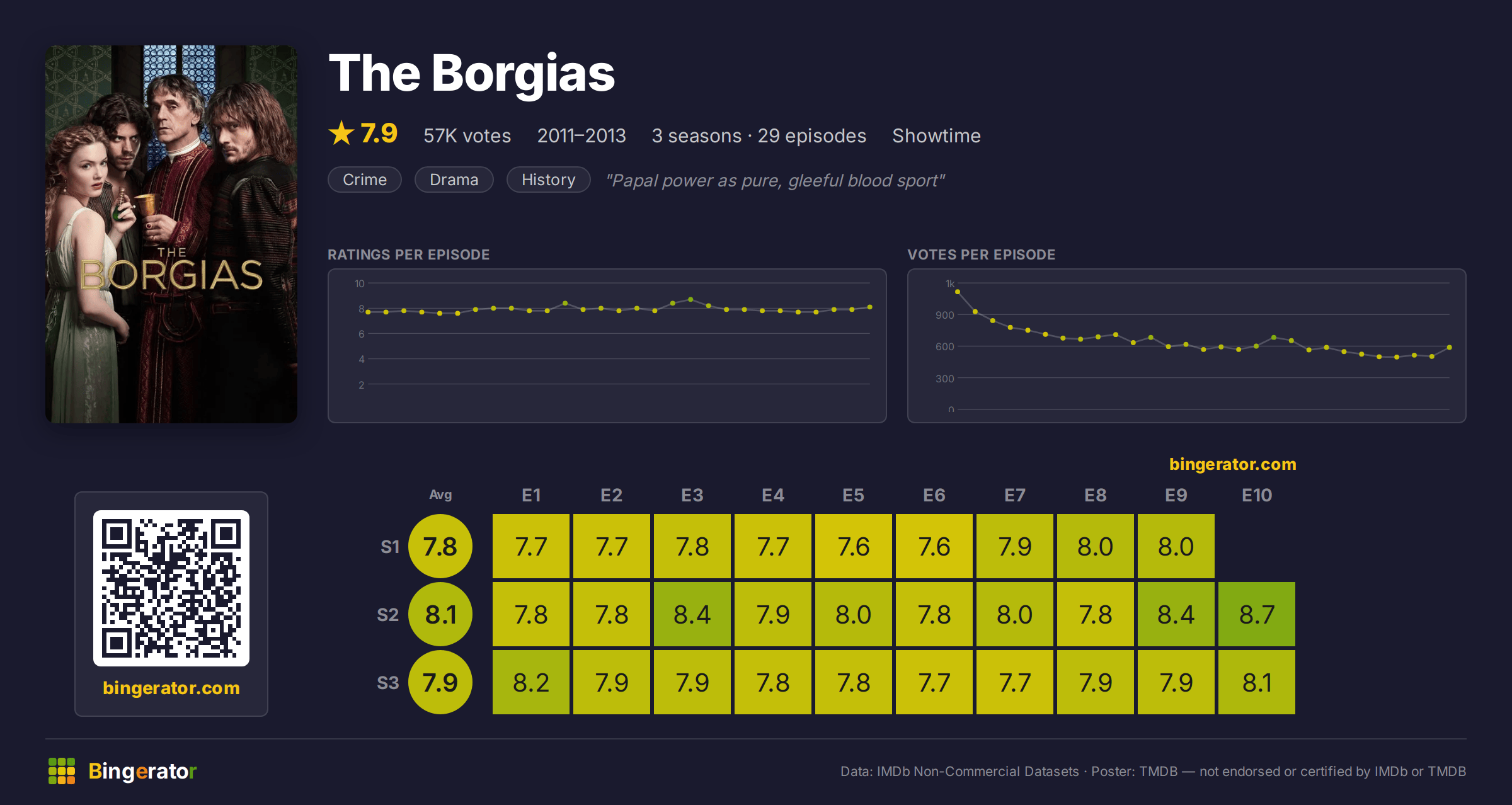This screenshot has height=805, width=1512.
Task: Open The Borgias poster thumbnail
Action: (171, 234)
